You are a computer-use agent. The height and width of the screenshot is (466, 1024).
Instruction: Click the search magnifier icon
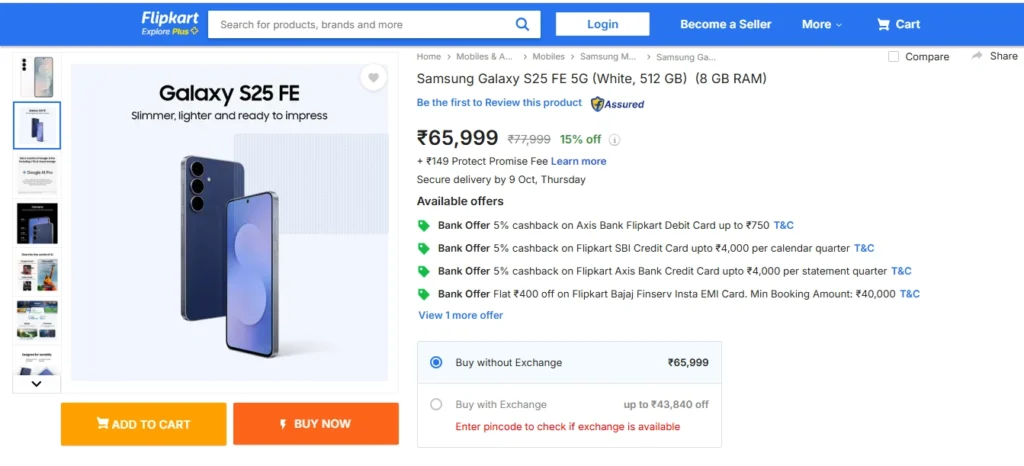point(522,24)
